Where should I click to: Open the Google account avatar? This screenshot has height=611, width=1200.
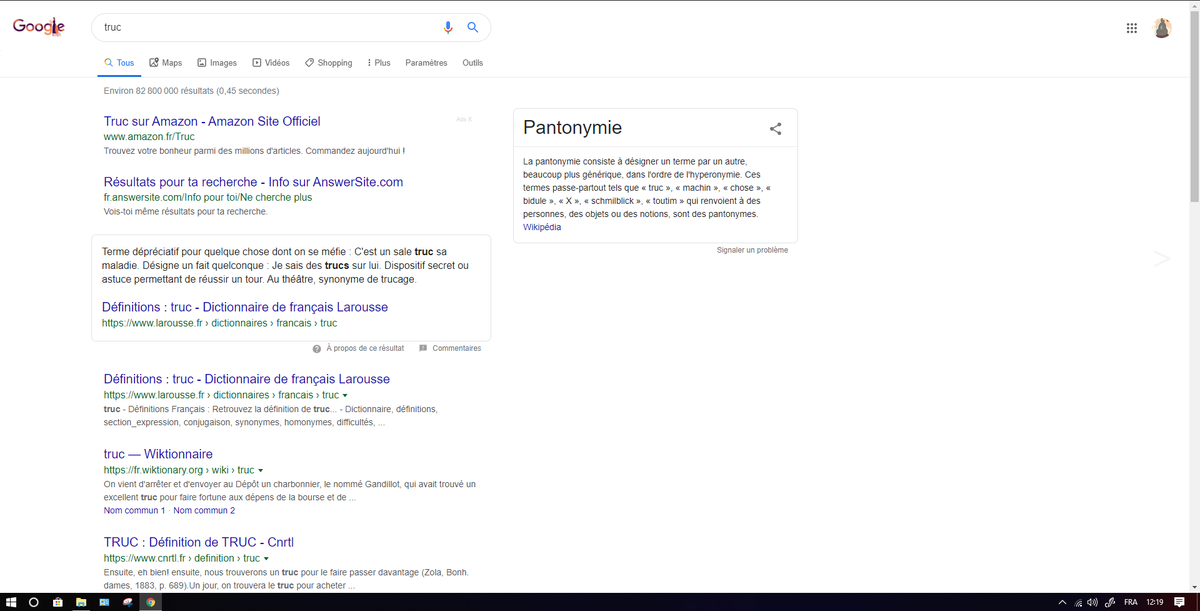pos(1162,28)
